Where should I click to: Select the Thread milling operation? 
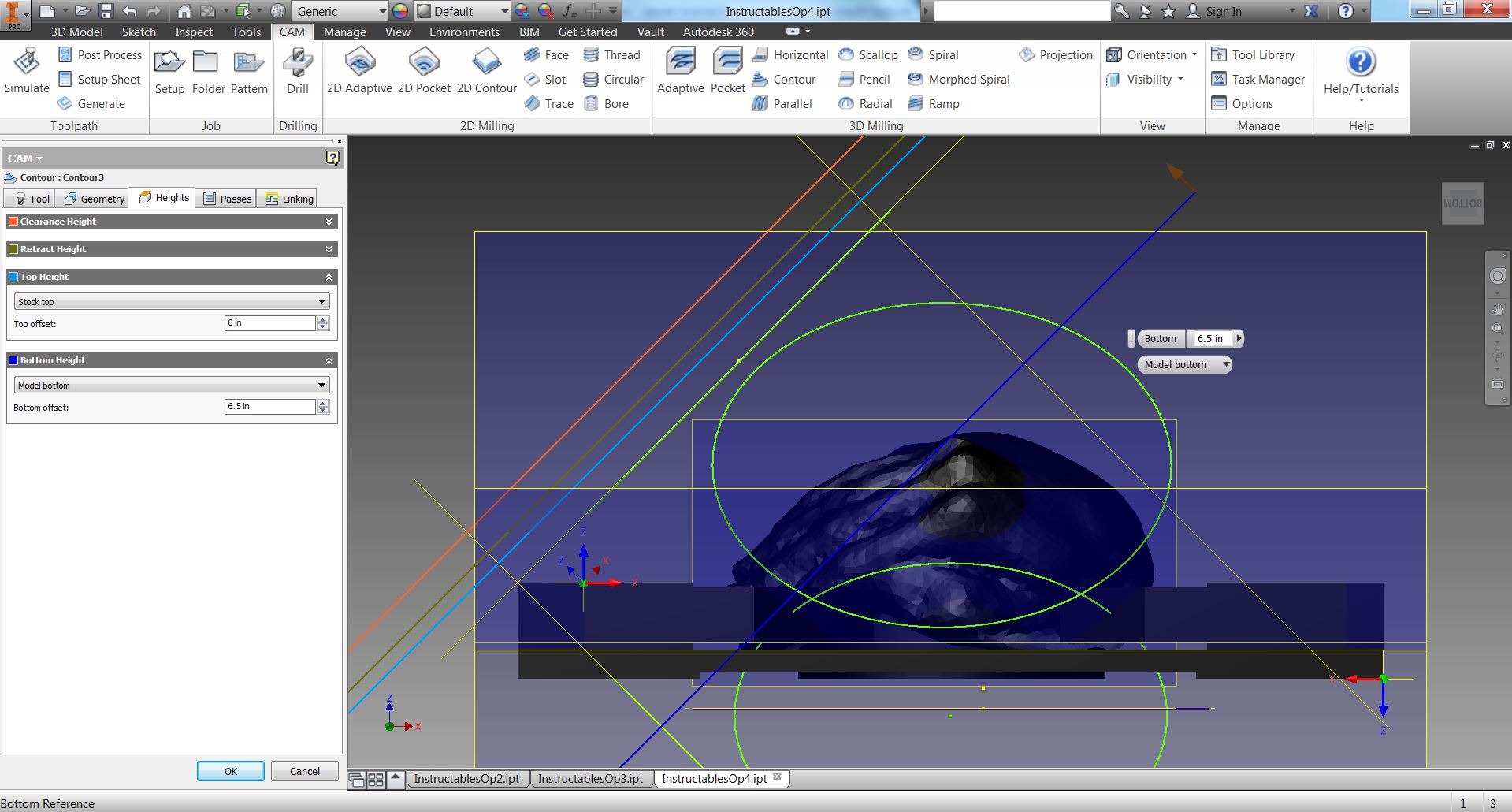611,55
